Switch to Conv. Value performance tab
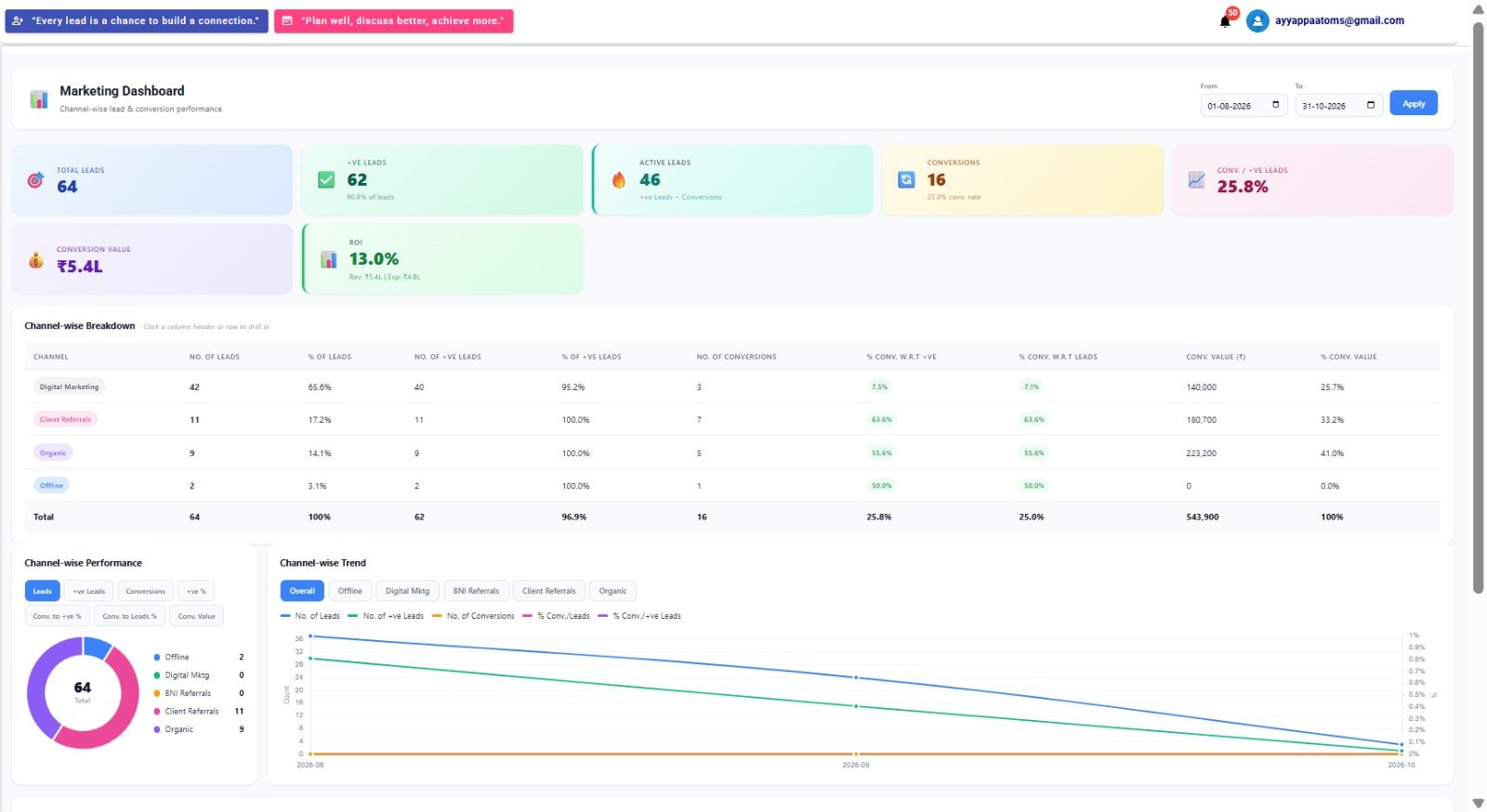Screen dimensions: 1487x812 click(196, 616)
